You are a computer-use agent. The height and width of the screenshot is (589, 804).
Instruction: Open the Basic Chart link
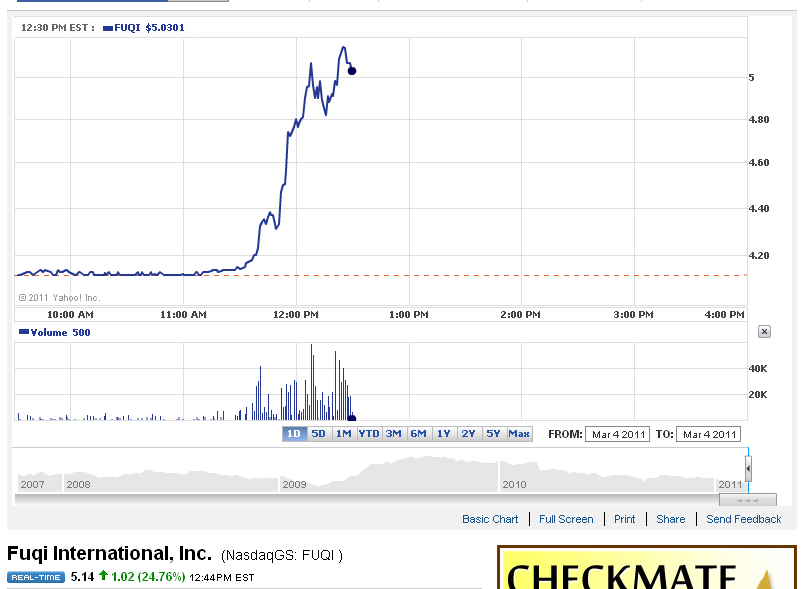(490, 519)
